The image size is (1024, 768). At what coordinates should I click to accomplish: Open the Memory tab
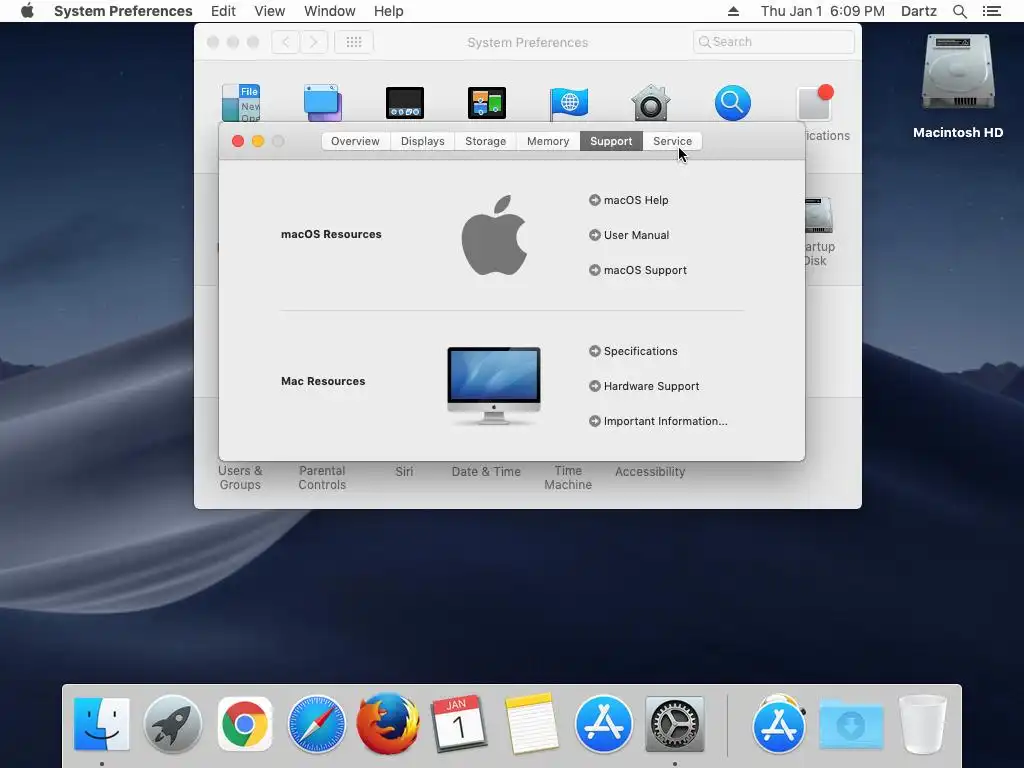[548, 141]
